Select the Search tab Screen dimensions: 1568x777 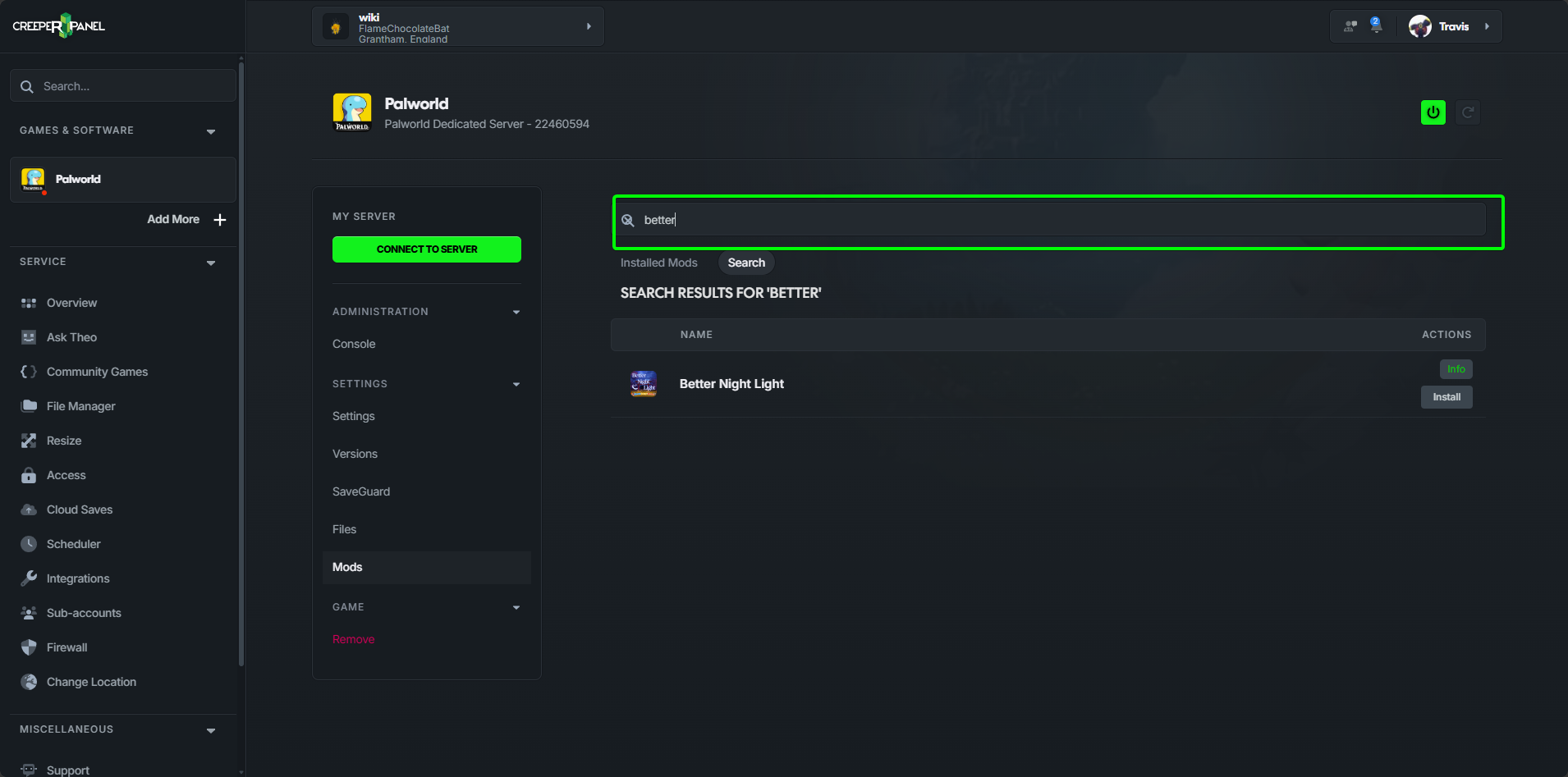pos(746,263)
